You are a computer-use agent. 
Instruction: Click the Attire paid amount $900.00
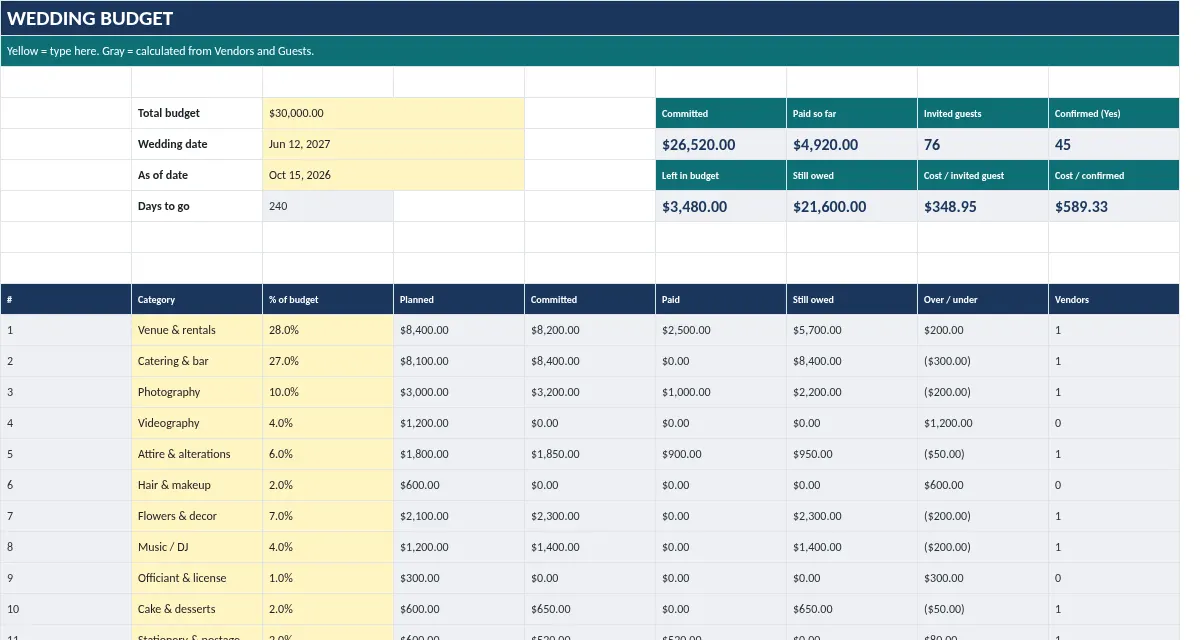[721, 454]
